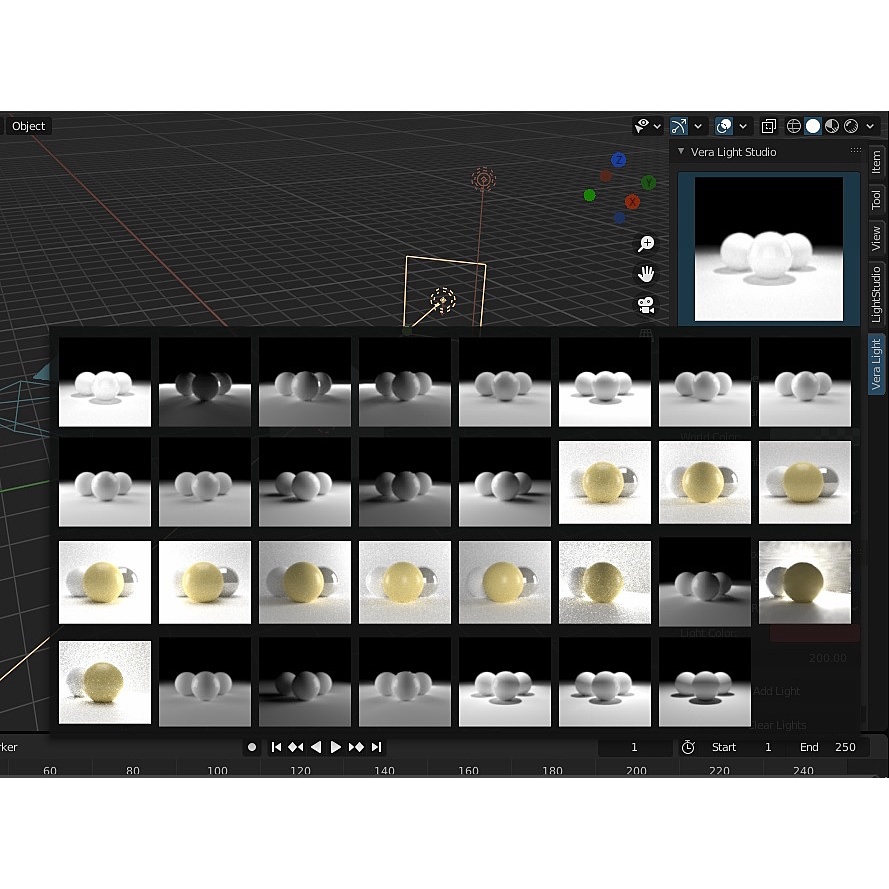Click the zoom view magnifier icon
This screenshot has height=889, width=889.
[646, 244]
